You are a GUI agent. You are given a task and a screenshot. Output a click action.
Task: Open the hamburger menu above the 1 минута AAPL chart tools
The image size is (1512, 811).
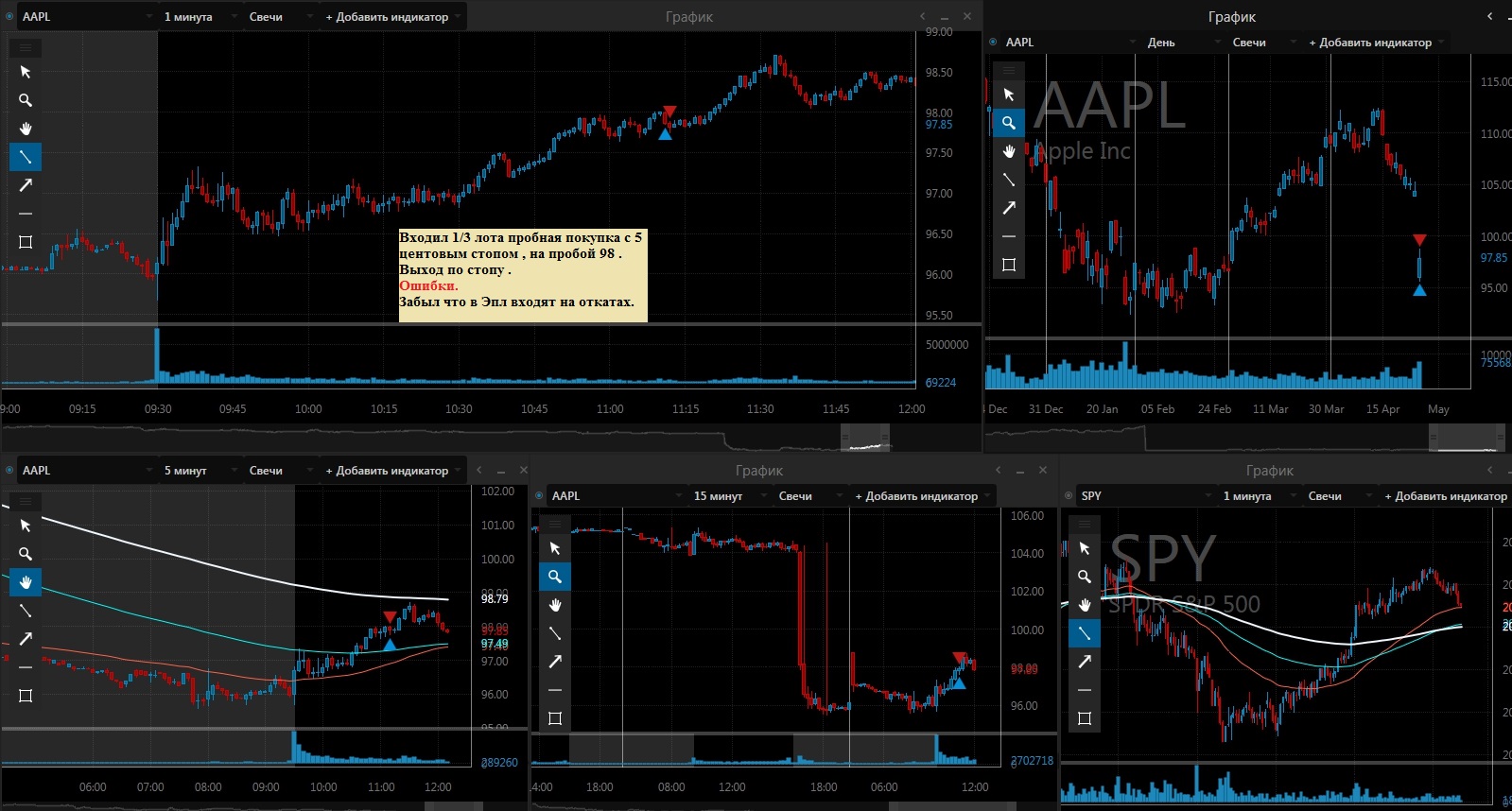pos(26,47)
